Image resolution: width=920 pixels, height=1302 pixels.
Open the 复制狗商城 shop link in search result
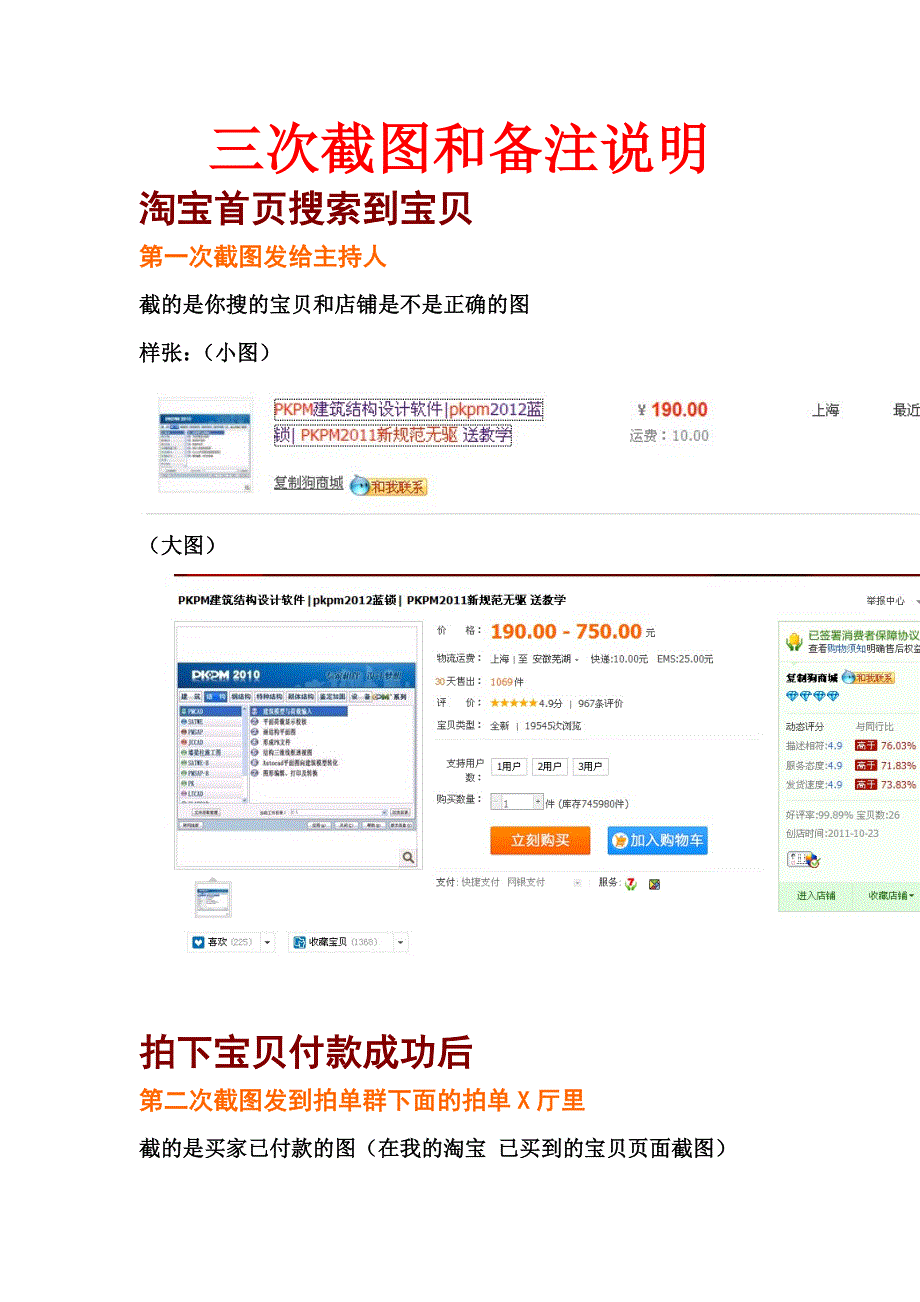(x=308, y=484)
